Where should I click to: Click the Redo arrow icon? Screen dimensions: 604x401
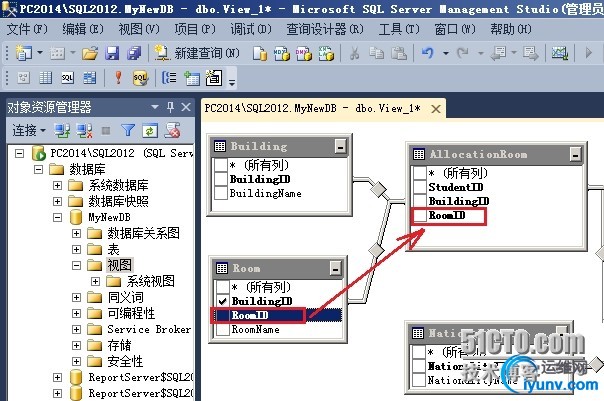[x=463, y=53]
